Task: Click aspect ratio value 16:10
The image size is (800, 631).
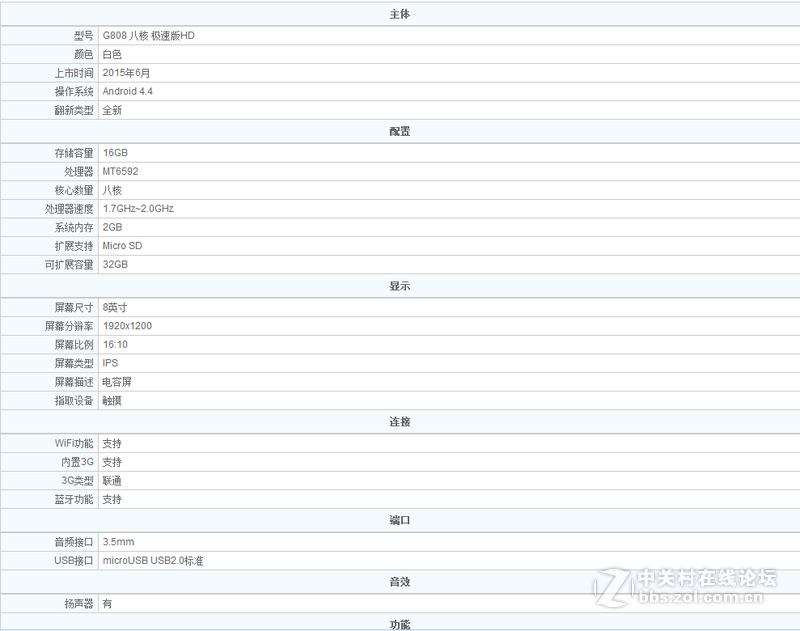Action: (115, 345)
